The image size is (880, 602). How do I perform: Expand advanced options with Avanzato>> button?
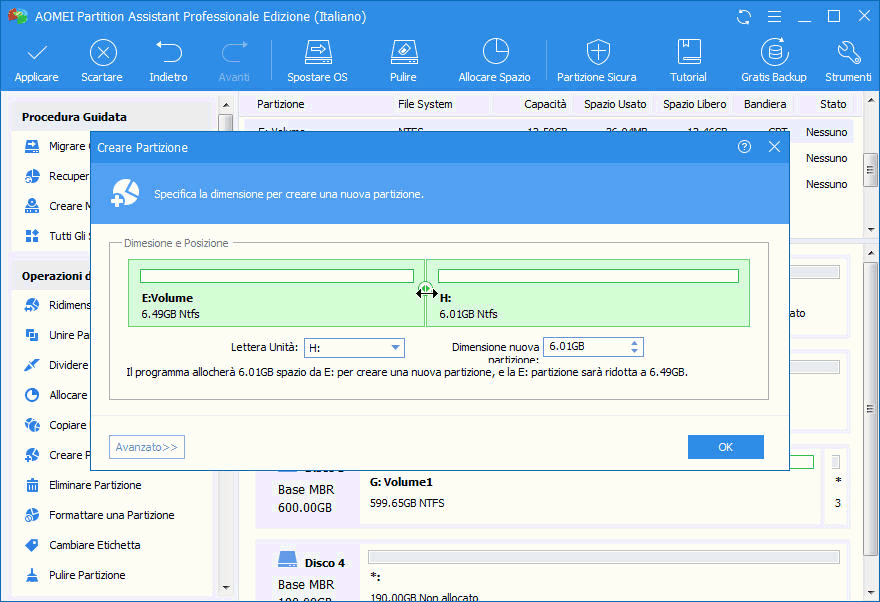146,447
